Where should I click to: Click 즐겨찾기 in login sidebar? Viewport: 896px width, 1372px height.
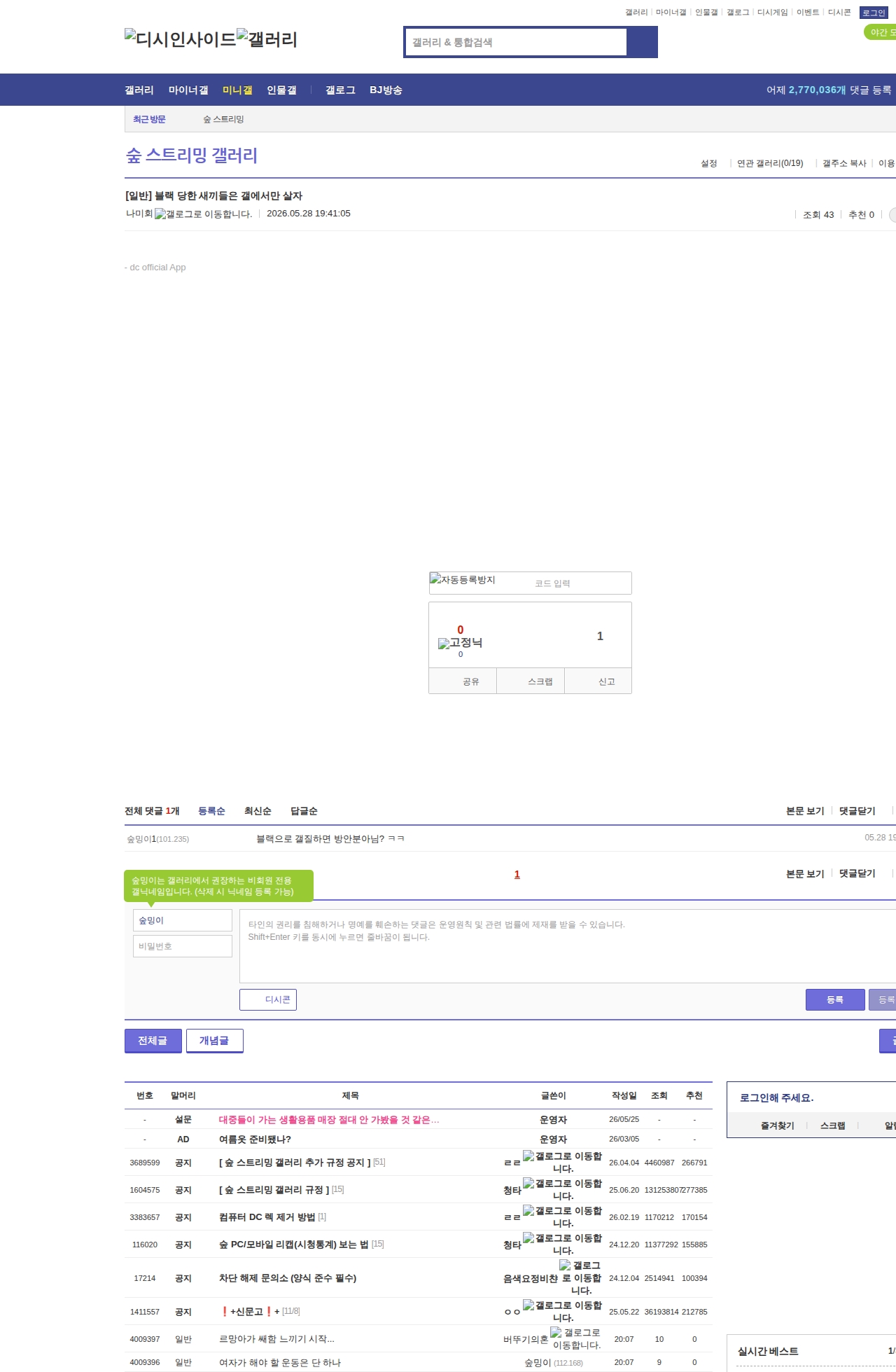pos(777,1125)
